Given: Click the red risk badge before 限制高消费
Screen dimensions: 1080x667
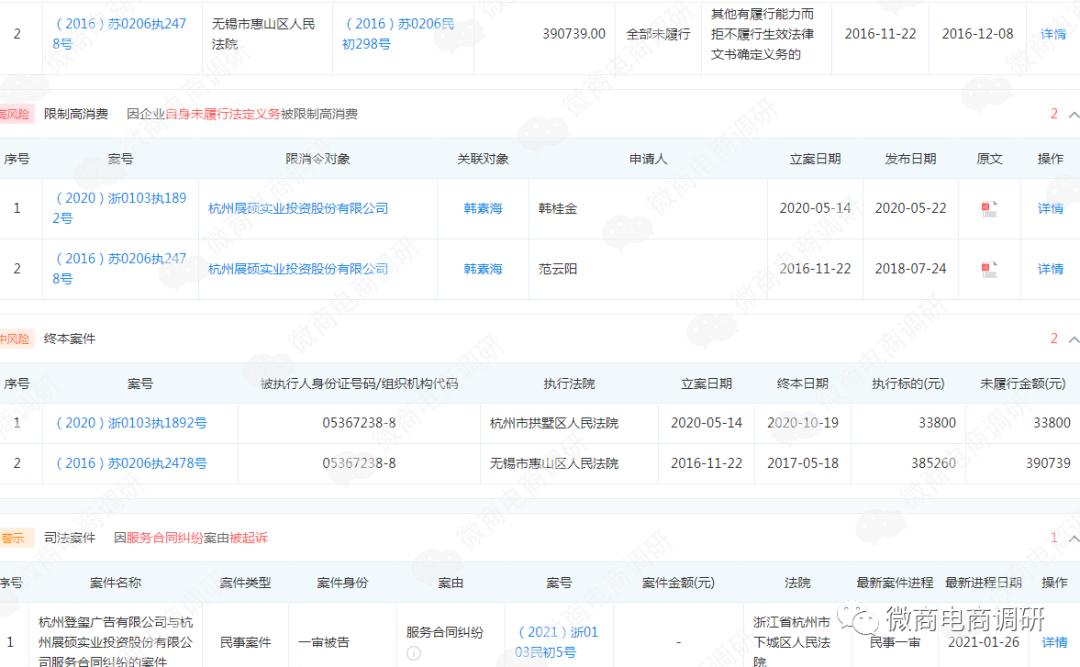Looking at the screenshot, I should [x=14, y=113].
